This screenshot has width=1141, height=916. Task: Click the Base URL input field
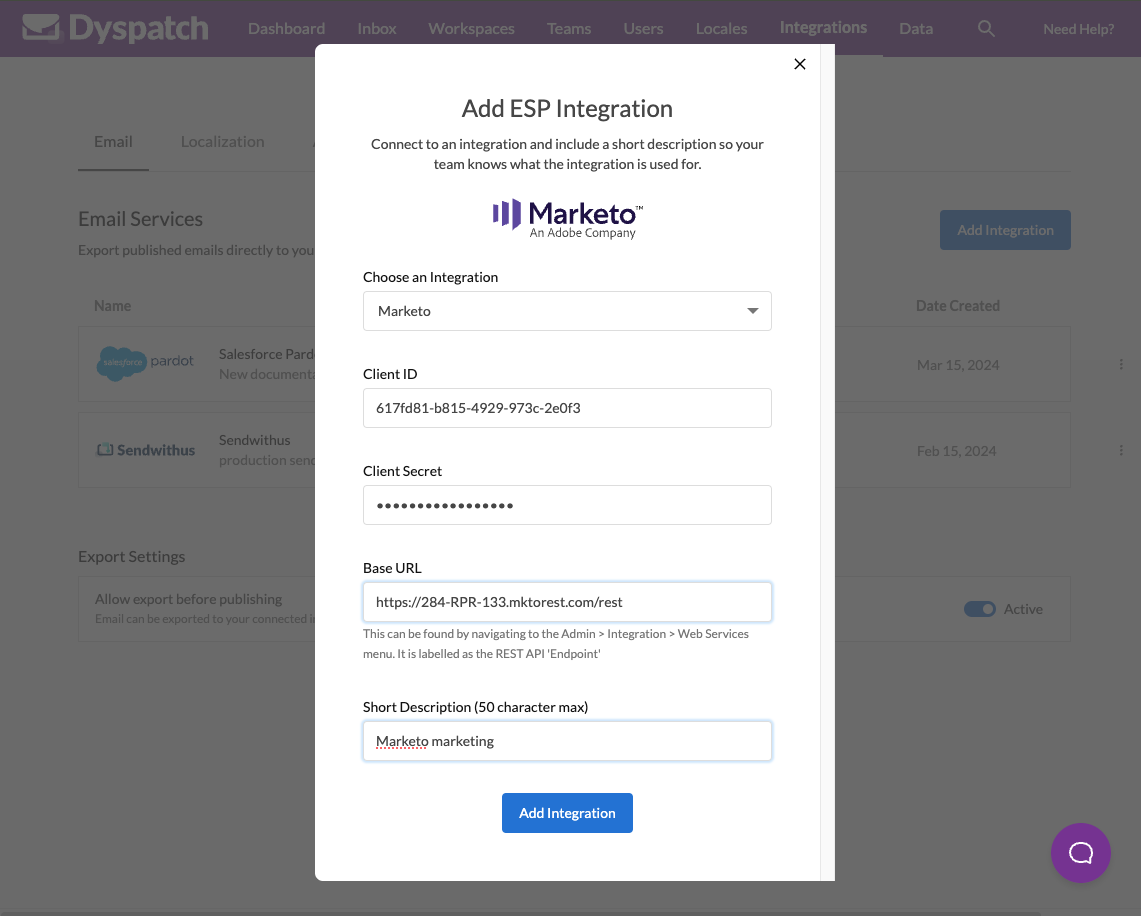(567, 602)
